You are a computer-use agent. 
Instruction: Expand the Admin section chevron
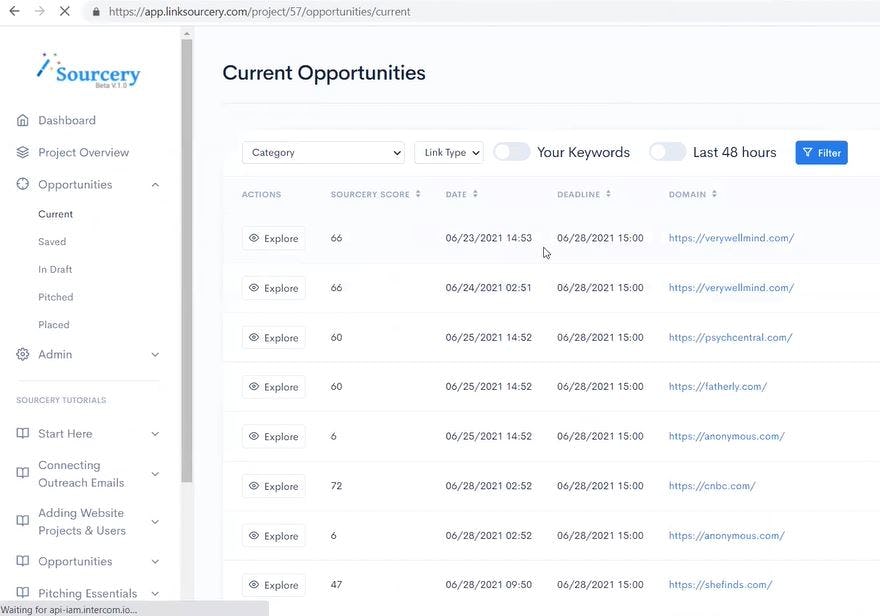click(x=155, y=355)
